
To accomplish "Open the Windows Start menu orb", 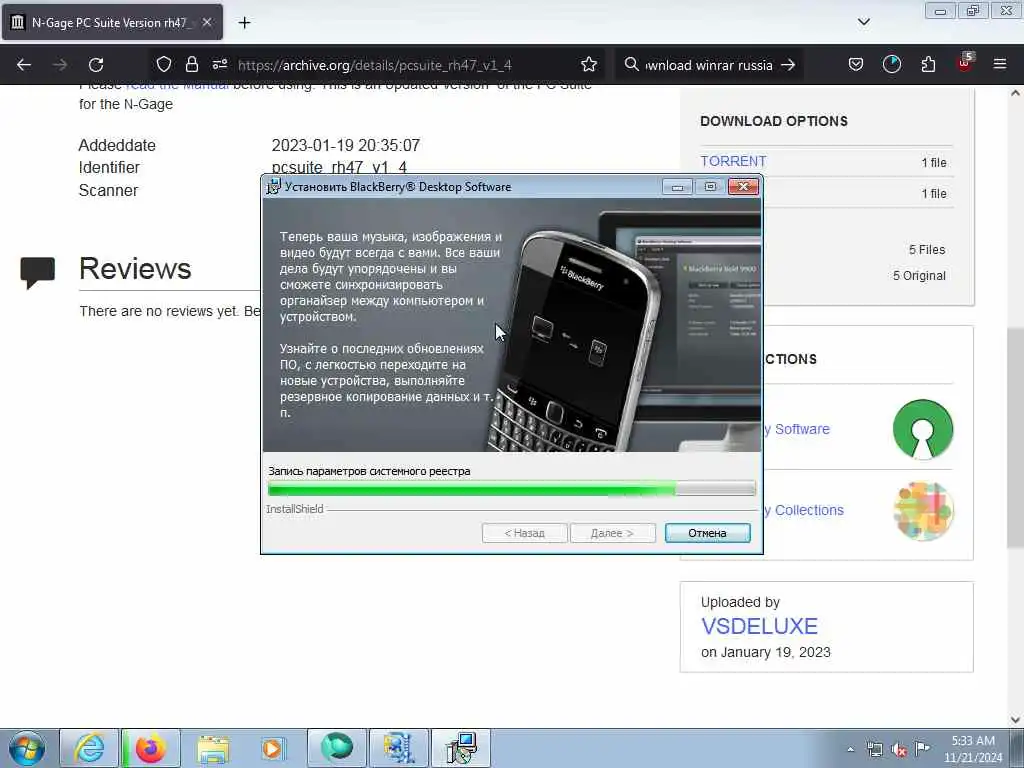I will tap(27, 748).
